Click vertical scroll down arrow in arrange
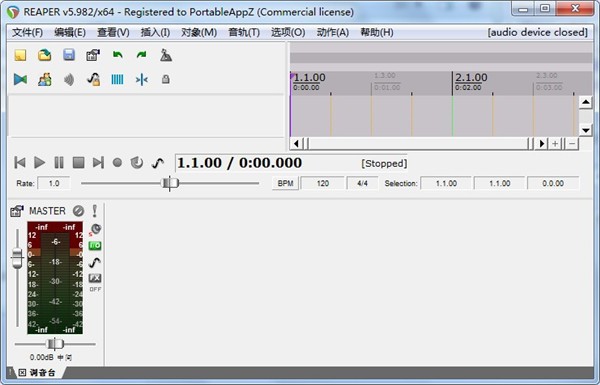Viewport: 600px width, 385px height. [x=585, y=130]
